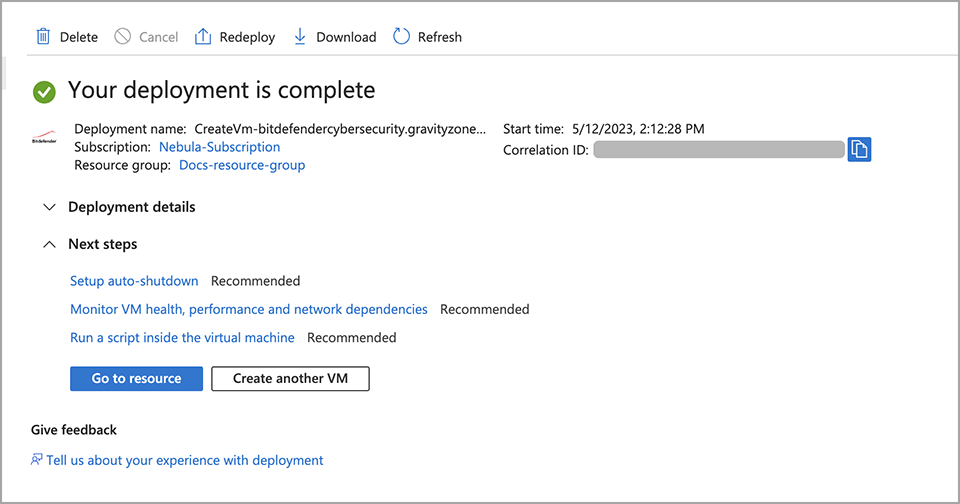Click the Bitdefender logo thumbnail

tap(44, 137)
